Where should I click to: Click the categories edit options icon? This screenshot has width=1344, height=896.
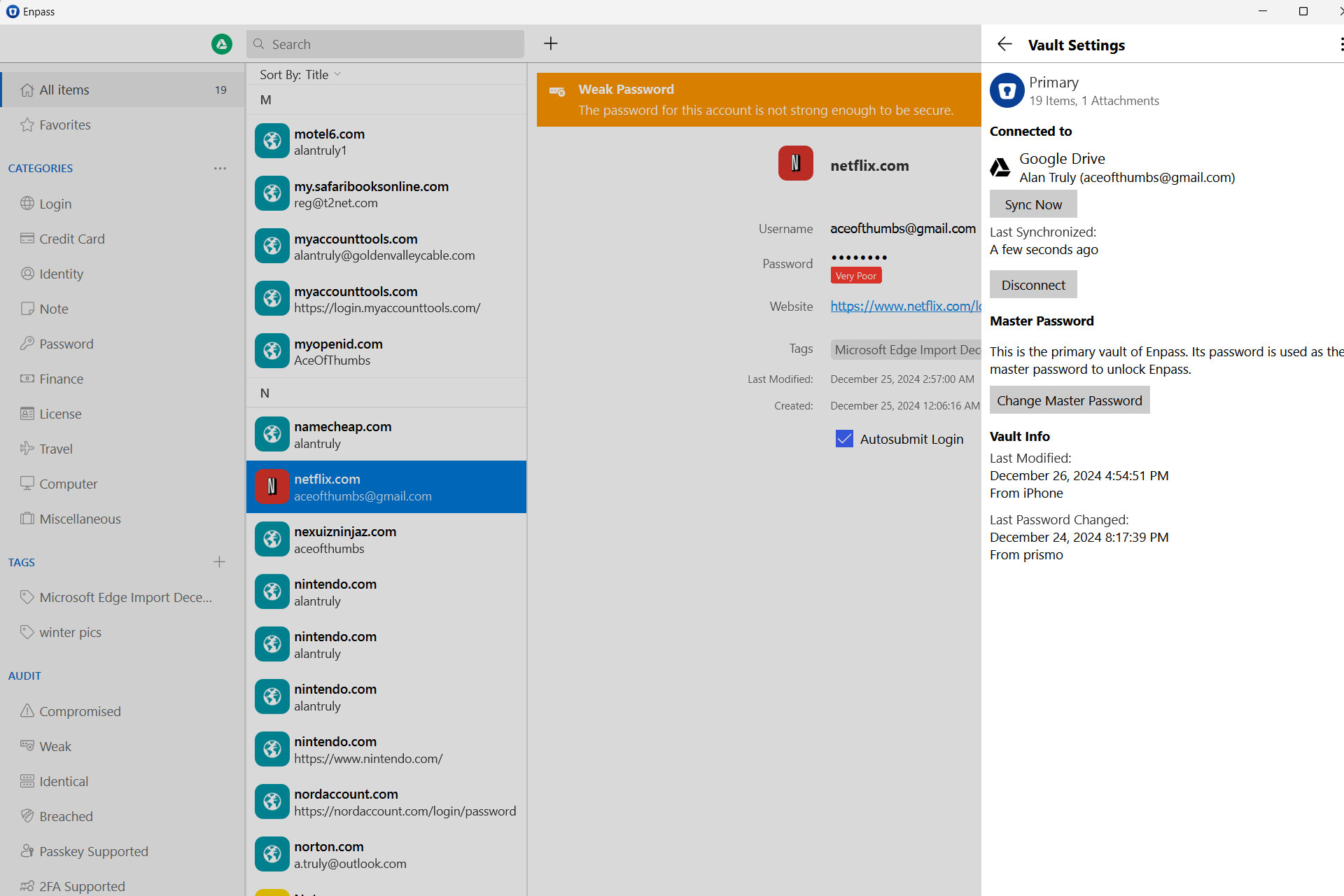click(221, 167)
